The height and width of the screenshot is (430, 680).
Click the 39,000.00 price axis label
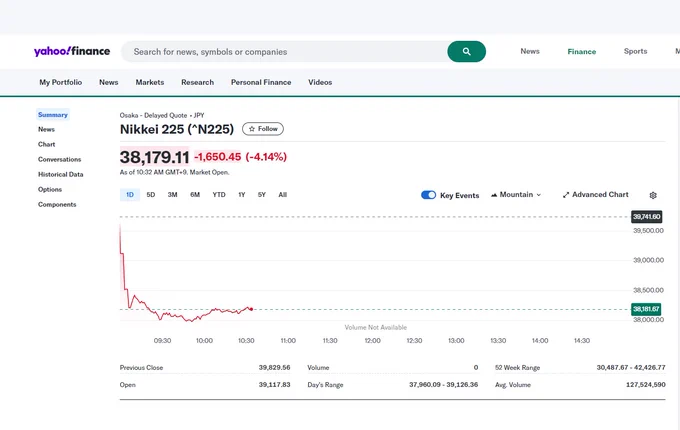click(648, 260)
